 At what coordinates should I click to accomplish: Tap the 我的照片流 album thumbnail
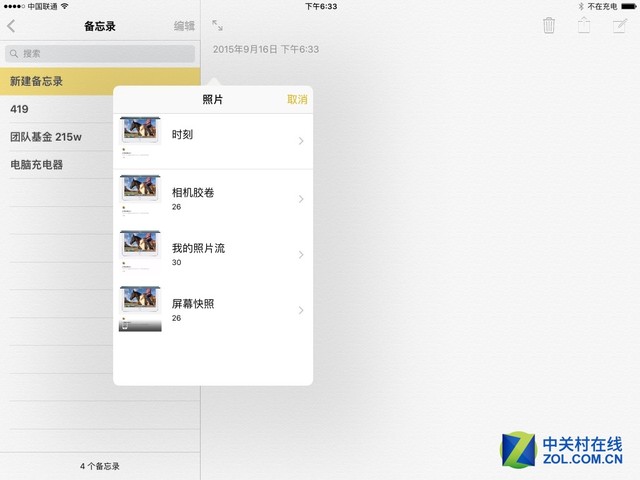click(140, 252)
